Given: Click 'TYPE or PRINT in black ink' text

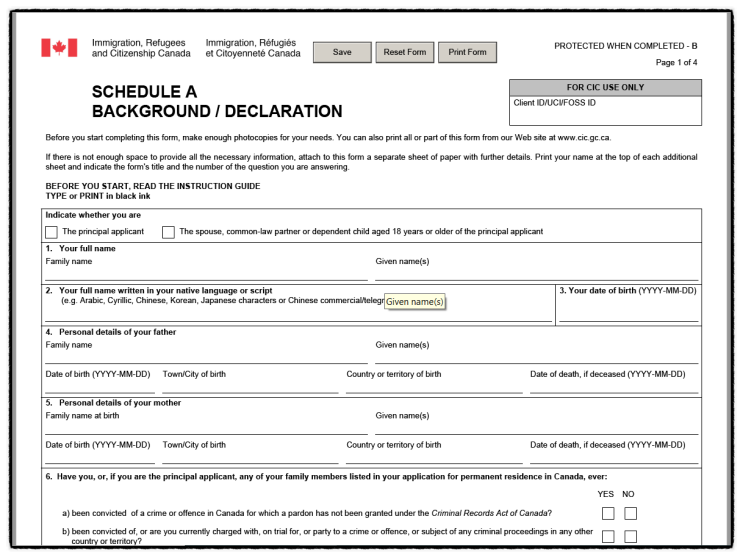Looking at the screenshot, I should click(98, 196).
